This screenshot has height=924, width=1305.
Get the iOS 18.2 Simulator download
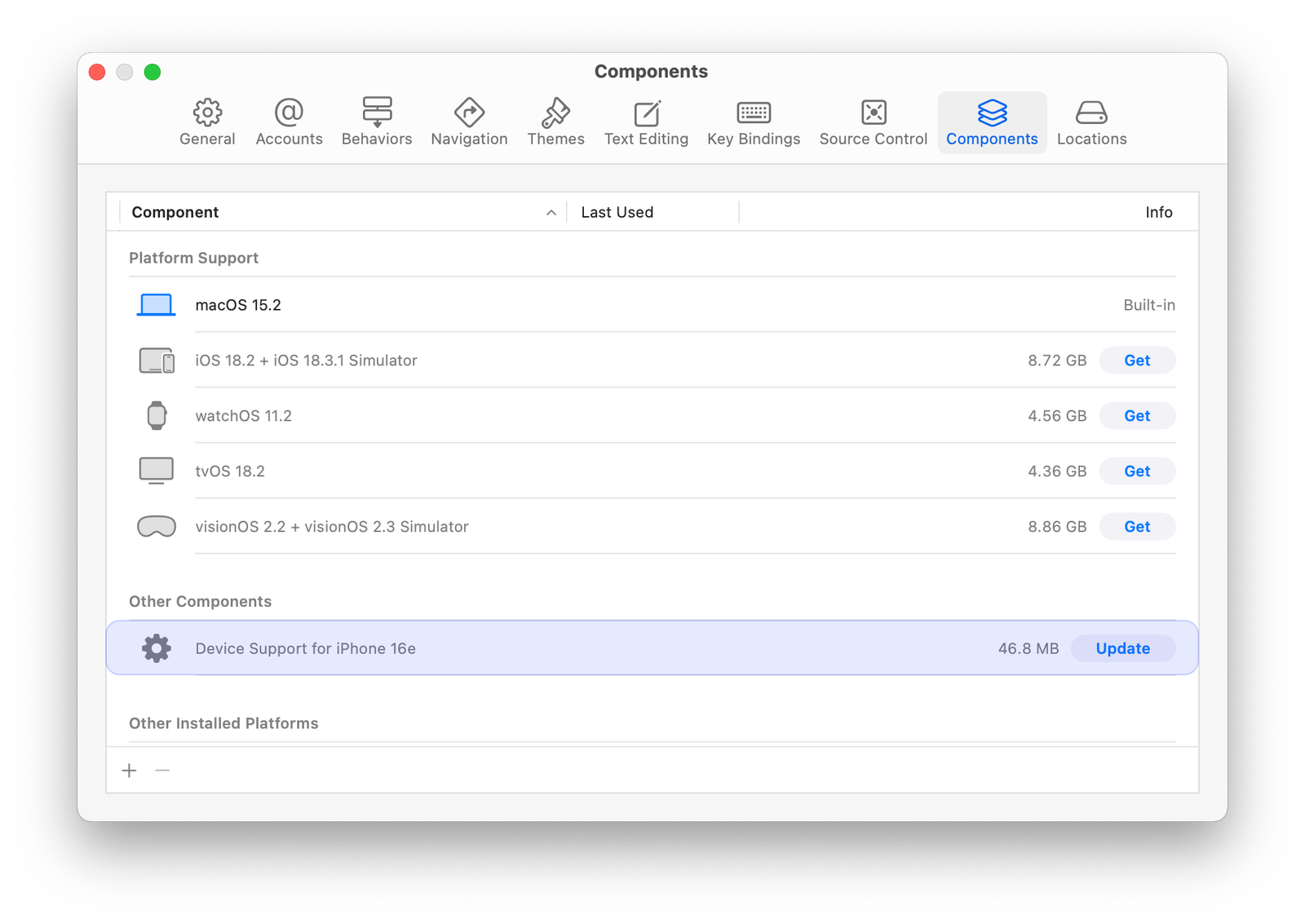pyautogui.click(x=1137, y=360)
